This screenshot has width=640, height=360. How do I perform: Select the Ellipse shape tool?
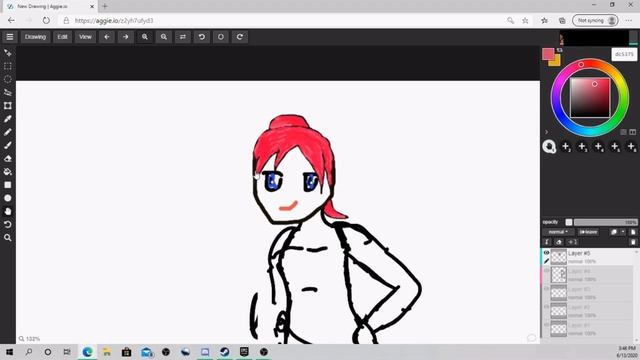[8, 198]
